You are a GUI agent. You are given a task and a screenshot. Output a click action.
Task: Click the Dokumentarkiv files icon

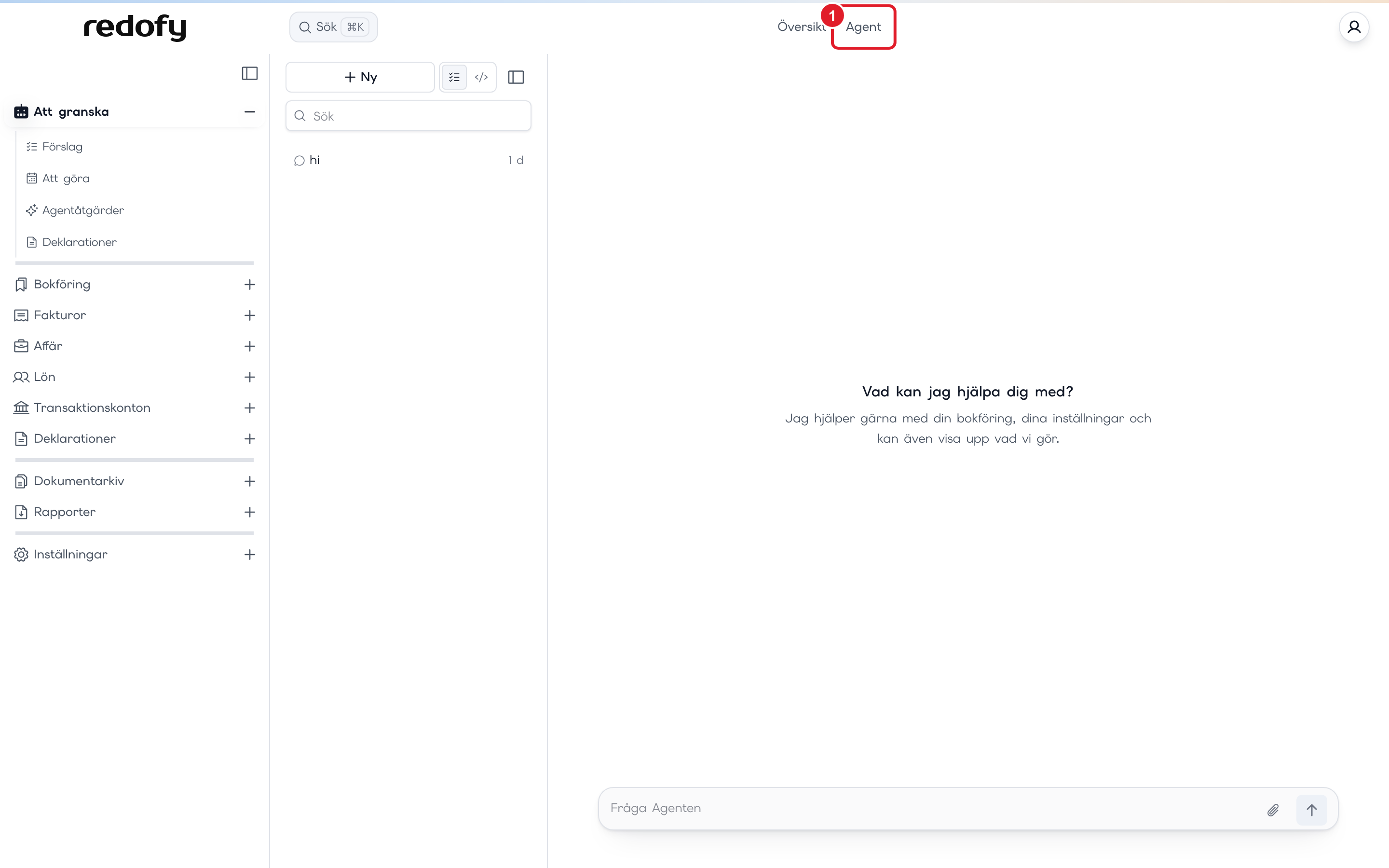coord(21,481)
